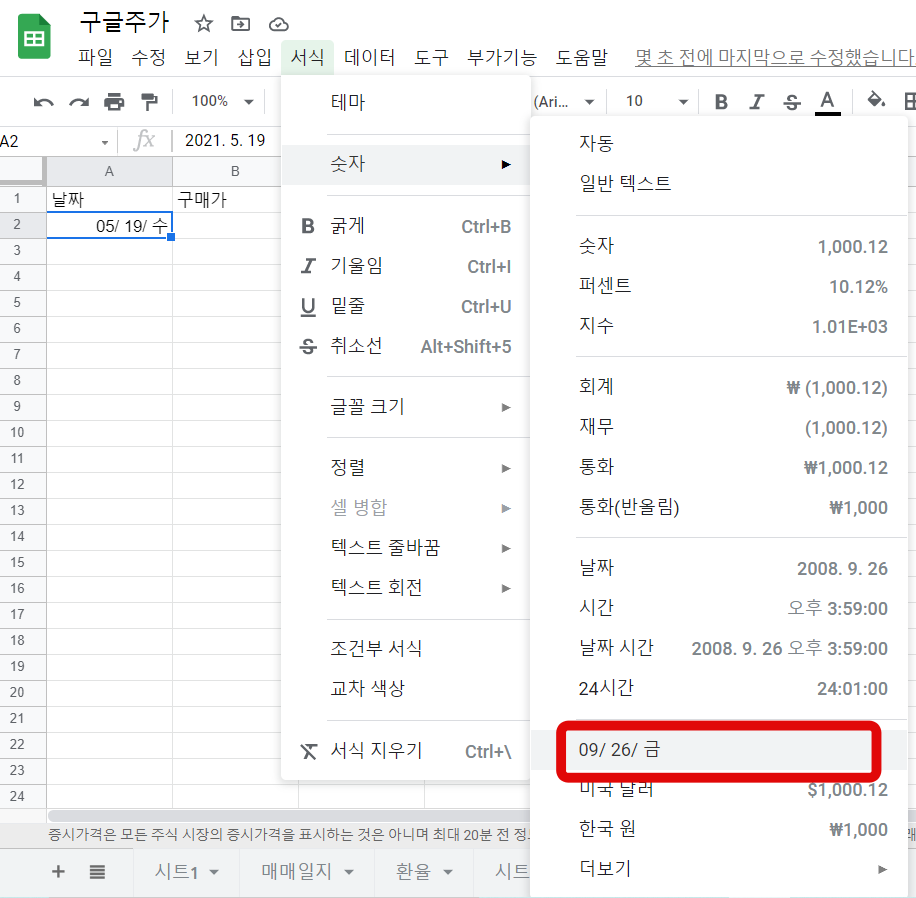Screen dimensions: 916x898
Task: Open the 100% zoom dropdown
Action: pyautogui.click(x=218, y=101)
